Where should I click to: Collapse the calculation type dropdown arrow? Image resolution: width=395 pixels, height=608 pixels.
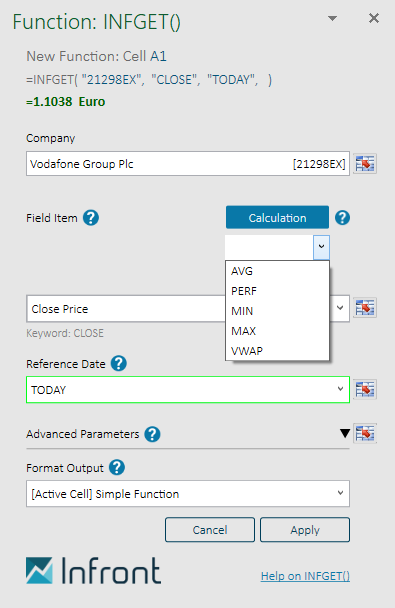pos(321,247)
